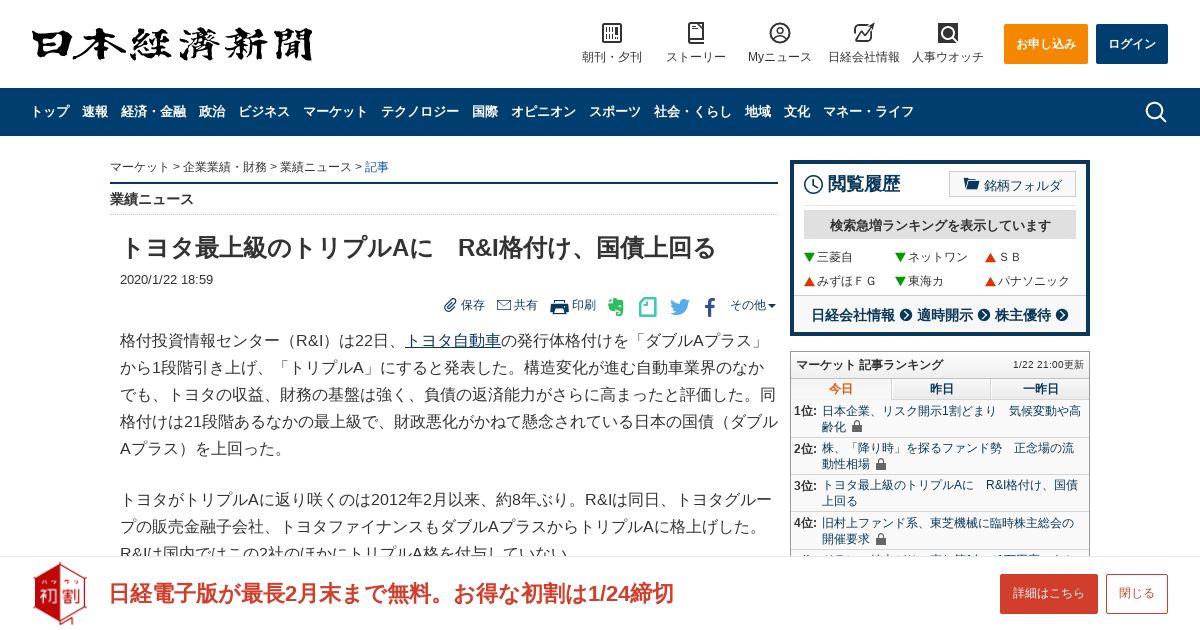Open the 人事ウオッチ icon
The image size is (1200, 630).
(948, 33)
